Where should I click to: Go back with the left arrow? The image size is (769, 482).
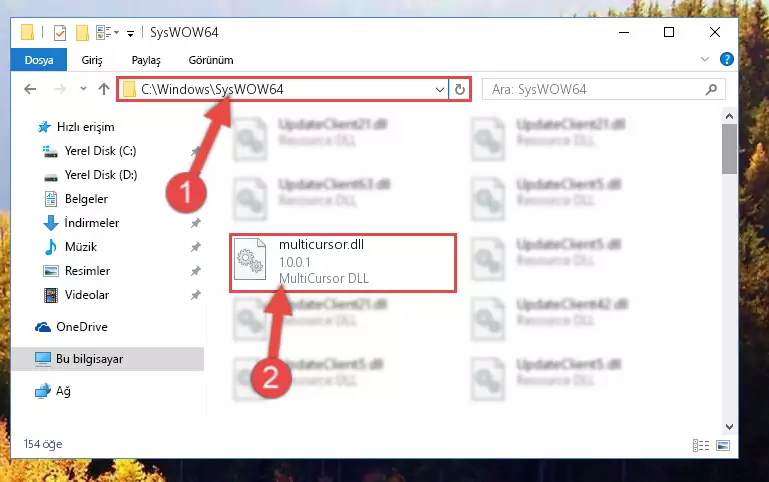pyautogui.click(x=30, y=89)
